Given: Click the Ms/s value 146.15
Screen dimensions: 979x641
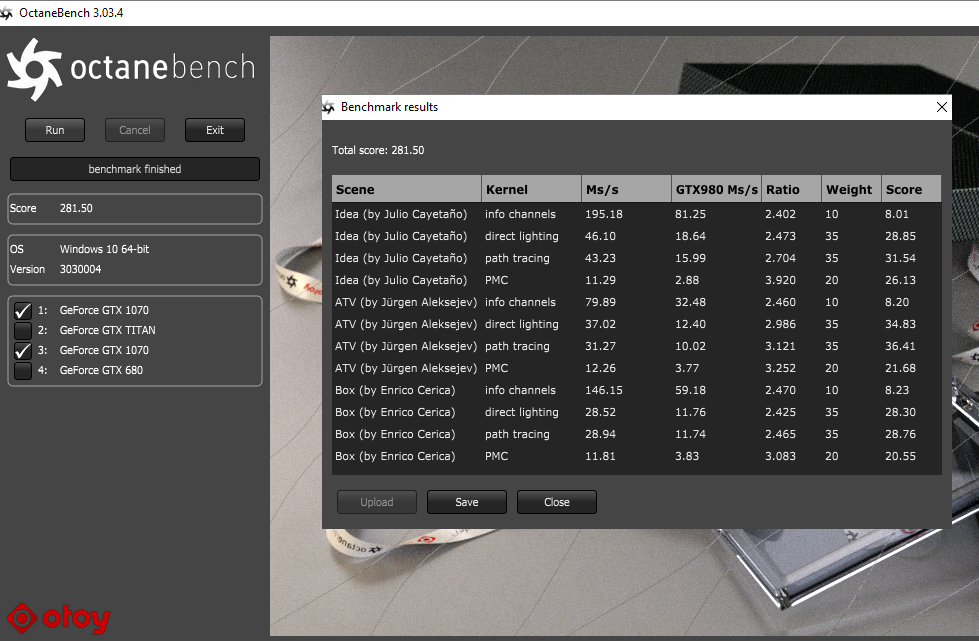Looking at the screenshot, I should coord(604,390).
